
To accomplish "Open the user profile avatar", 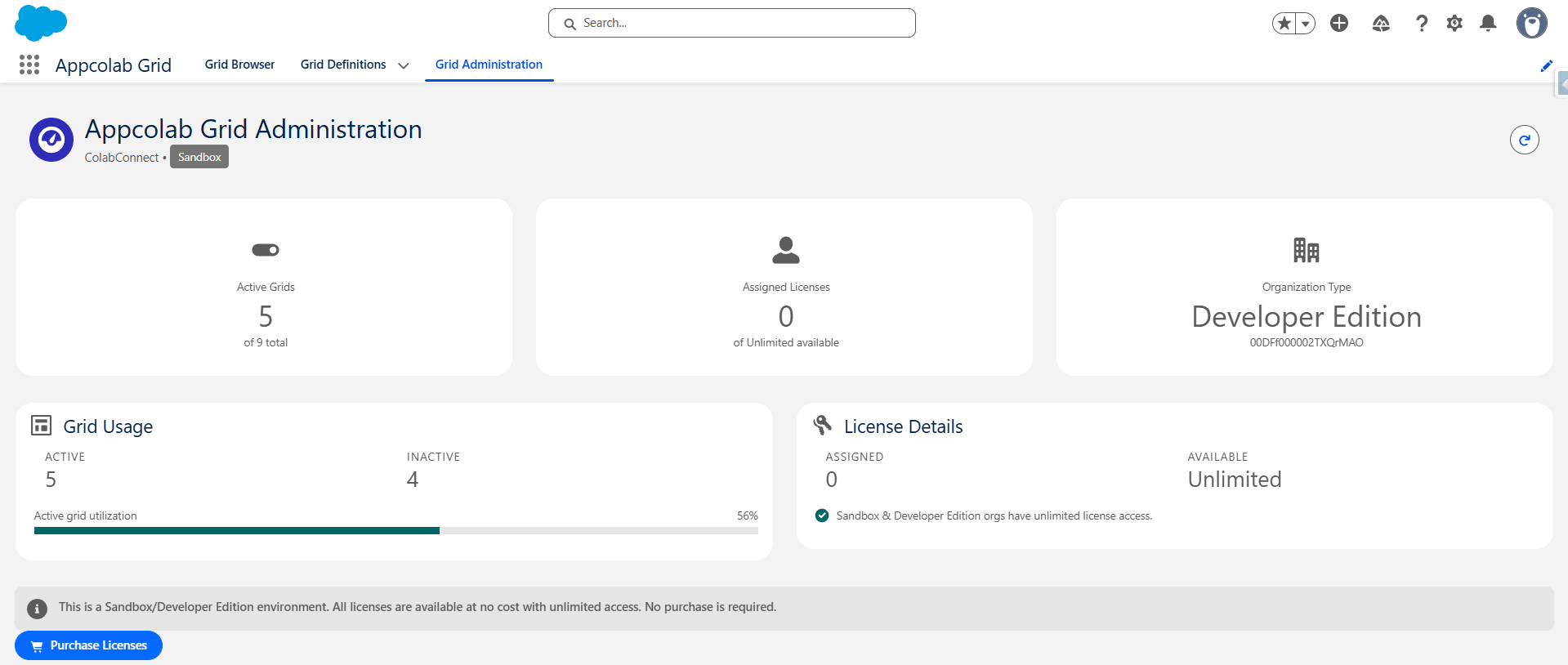I will [x=1532, y=23].
